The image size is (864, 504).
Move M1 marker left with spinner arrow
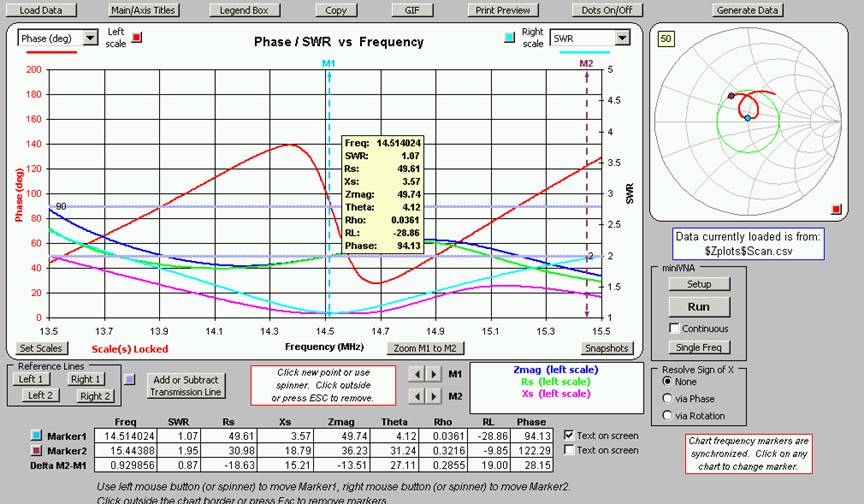[418, 373]
